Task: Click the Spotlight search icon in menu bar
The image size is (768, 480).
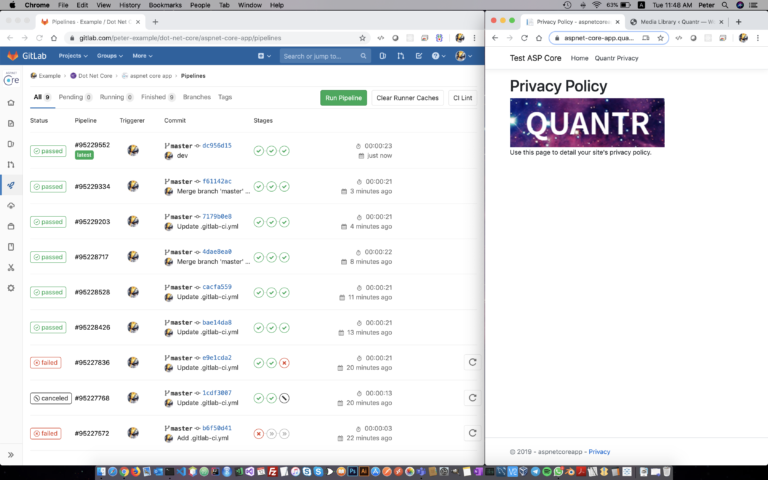Action: point(724,5)
